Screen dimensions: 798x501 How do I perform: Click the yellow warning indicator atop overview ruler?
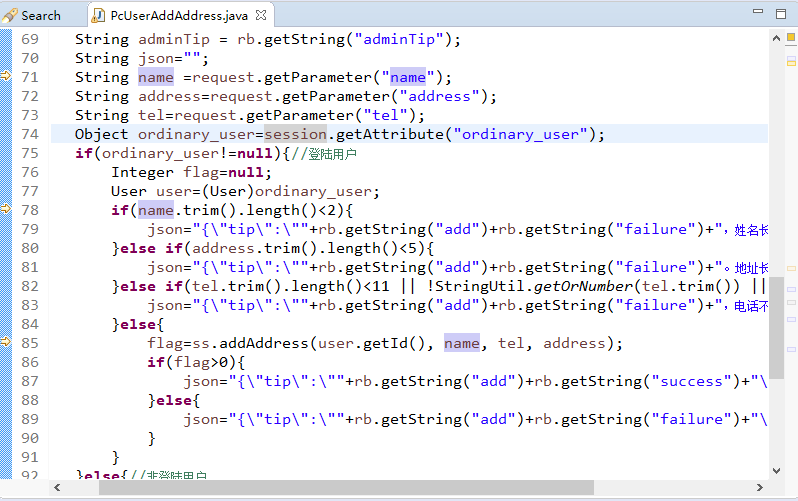pos(791,37)
